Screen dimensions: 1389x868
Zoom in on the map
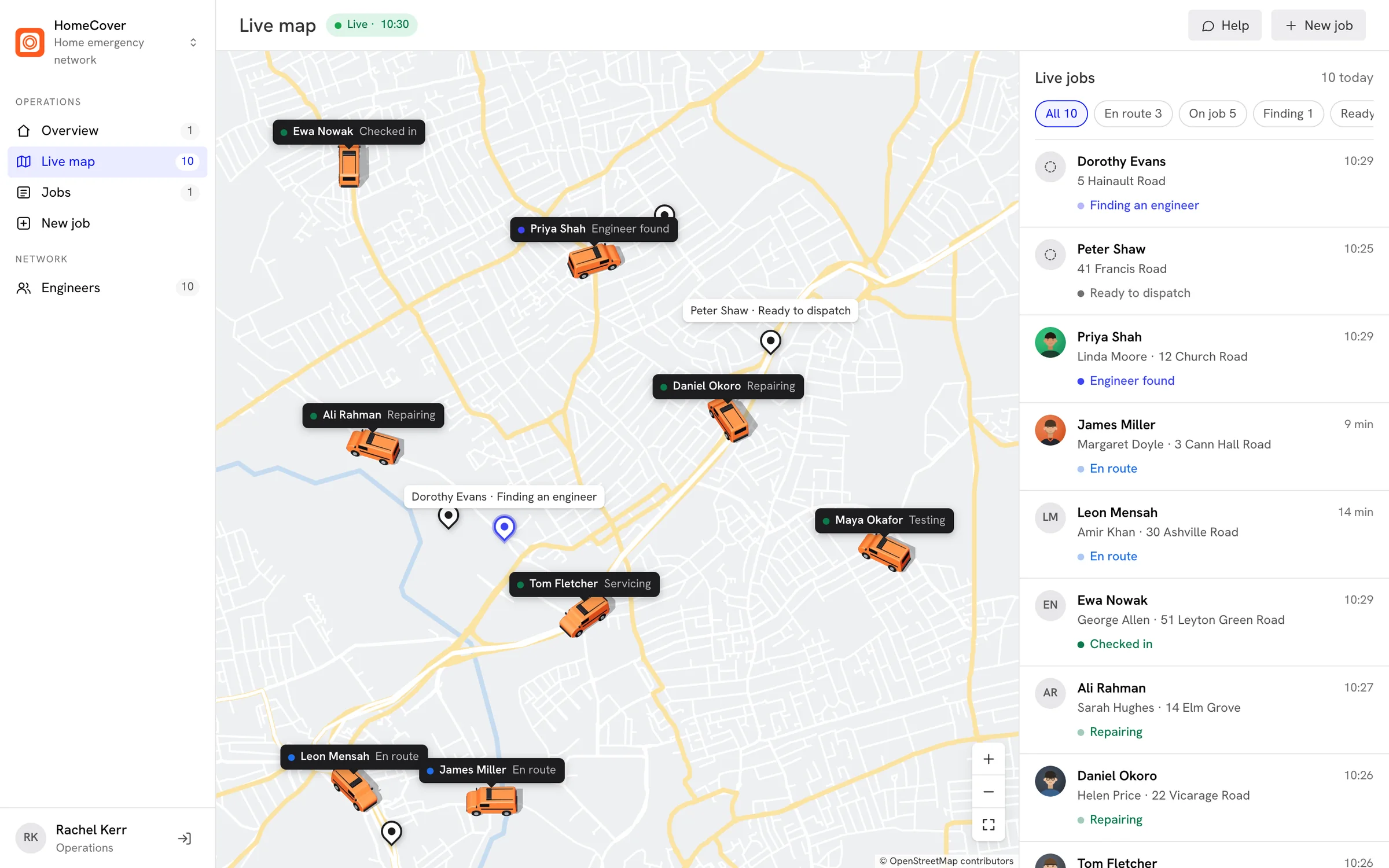(x=989, y=759)
